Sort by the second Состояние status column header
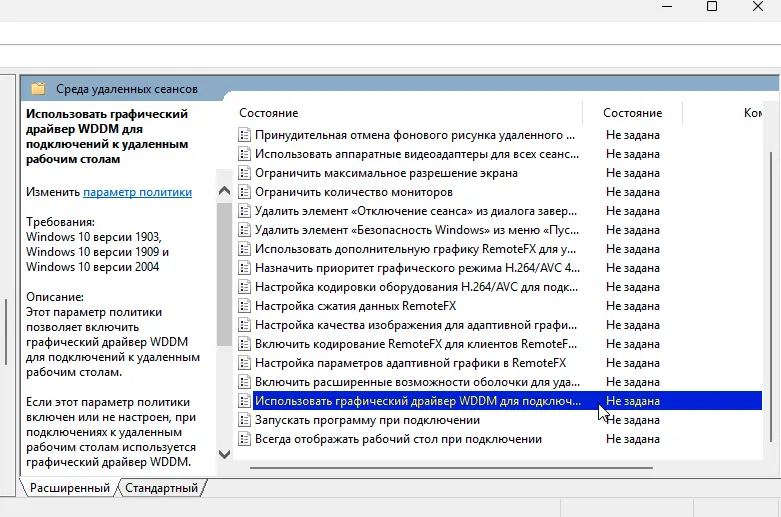Image resolution: width=781 pixels, height=517 pixels. [x=633, y=113]
